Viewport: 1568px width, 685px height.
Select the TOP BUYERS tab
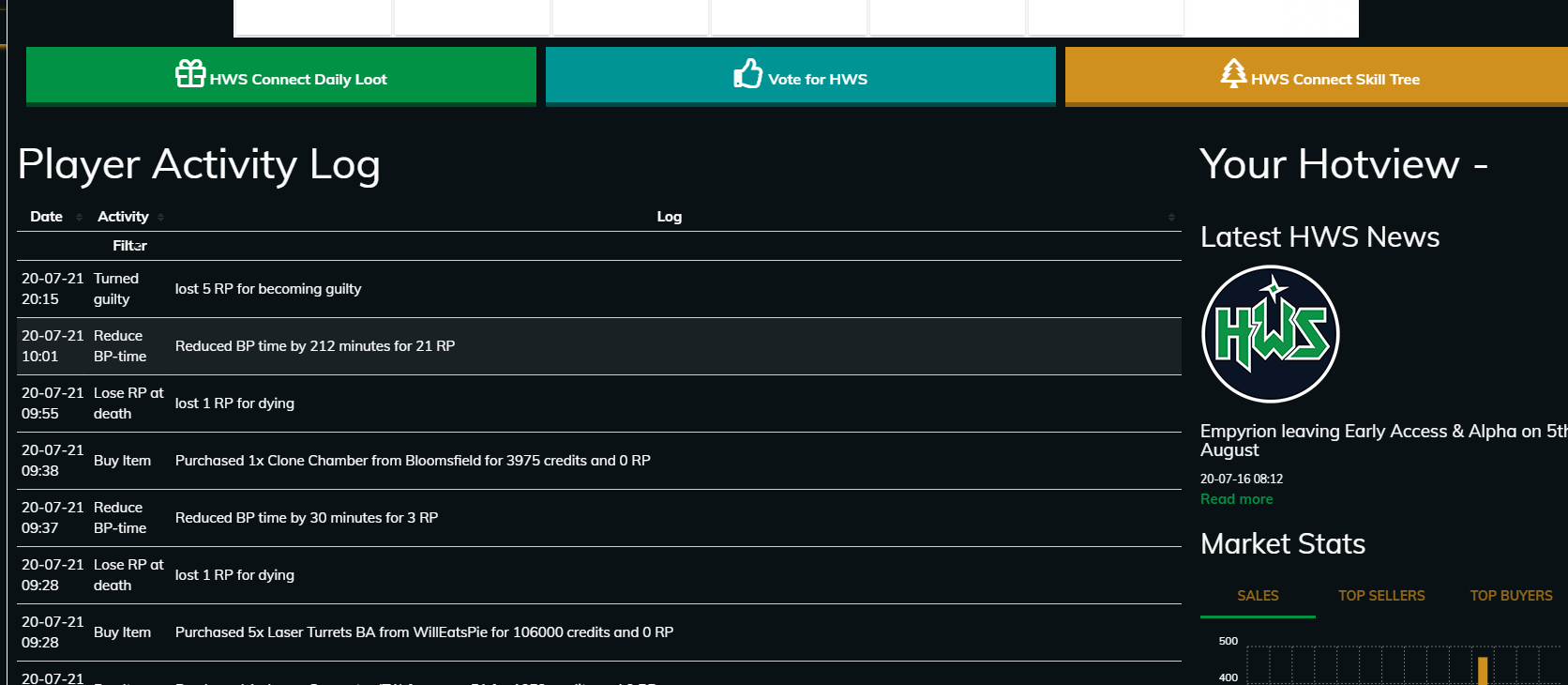[1510, 596]
